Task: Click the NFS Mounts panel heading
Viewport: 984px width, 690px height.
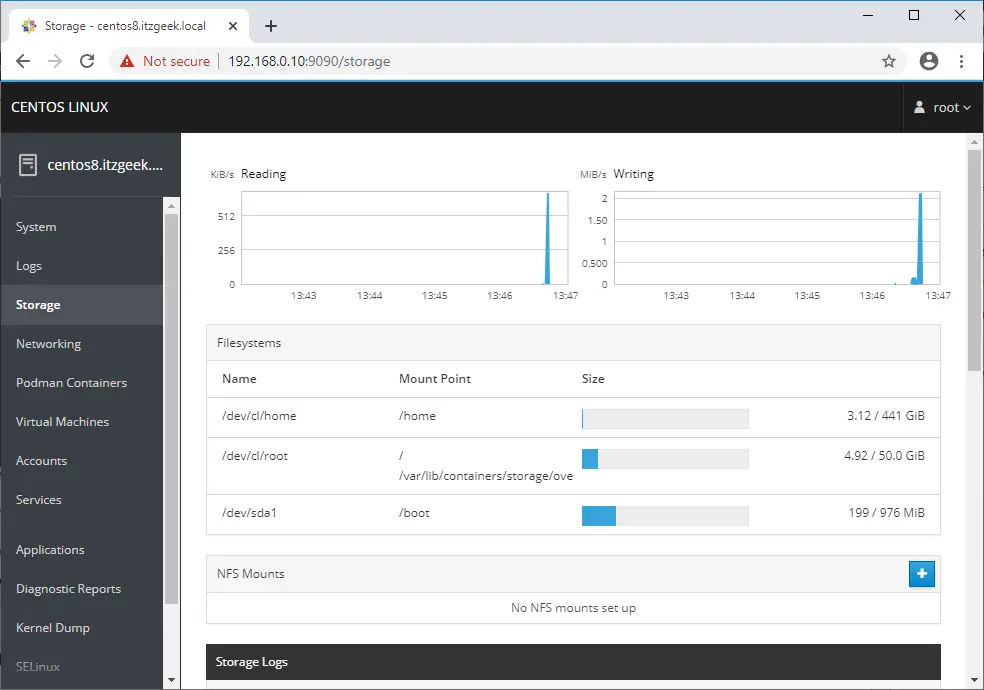Action: [x=250, y=574]
